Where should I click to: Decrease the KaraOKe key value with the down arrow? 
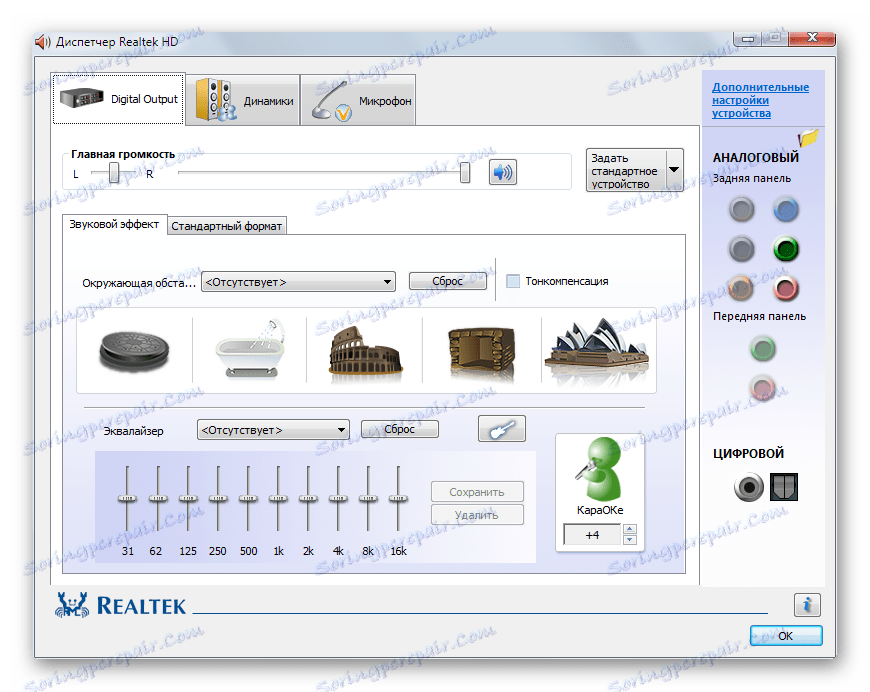pos(629,539)
